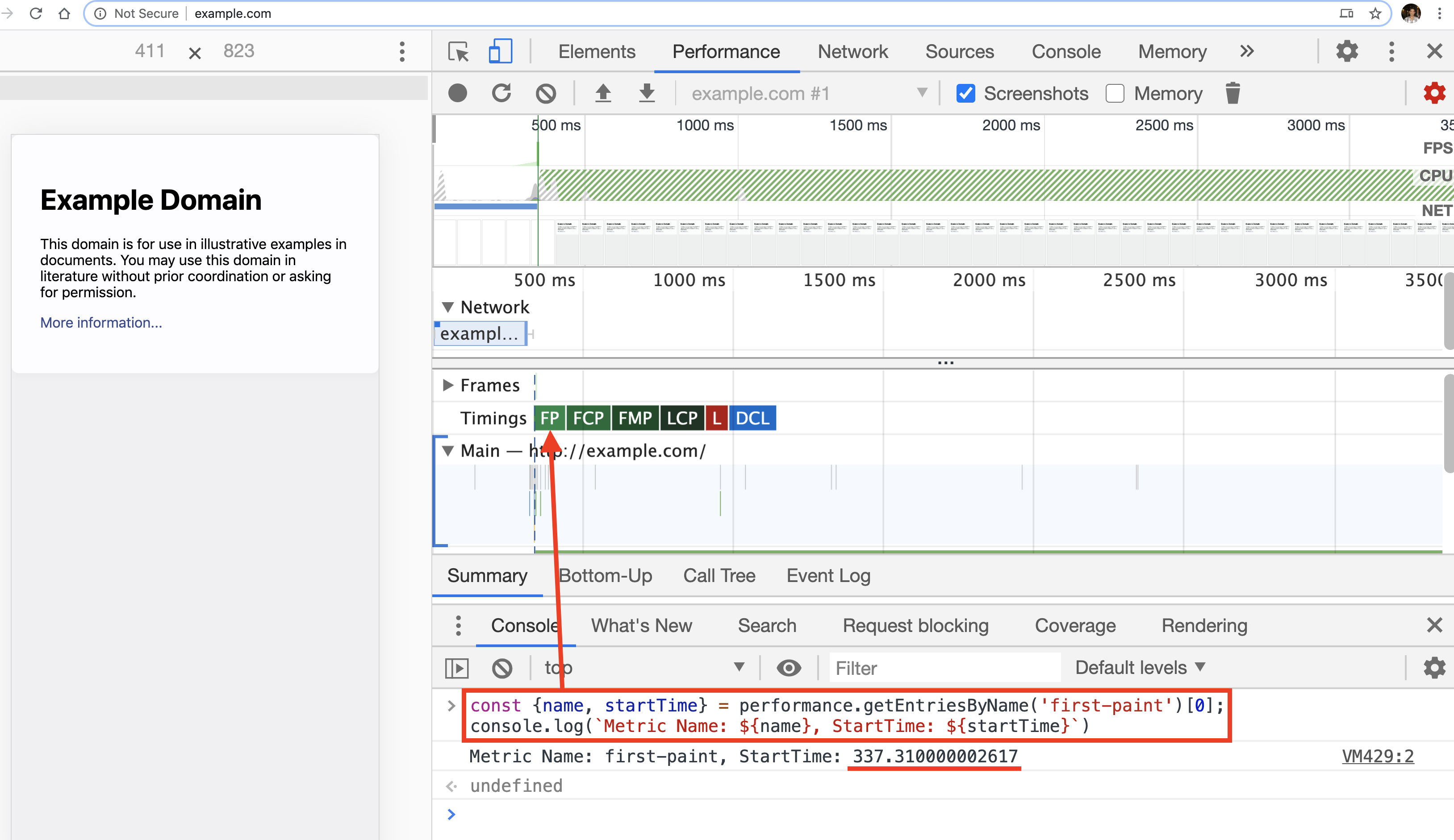Click the More information link

101,322
